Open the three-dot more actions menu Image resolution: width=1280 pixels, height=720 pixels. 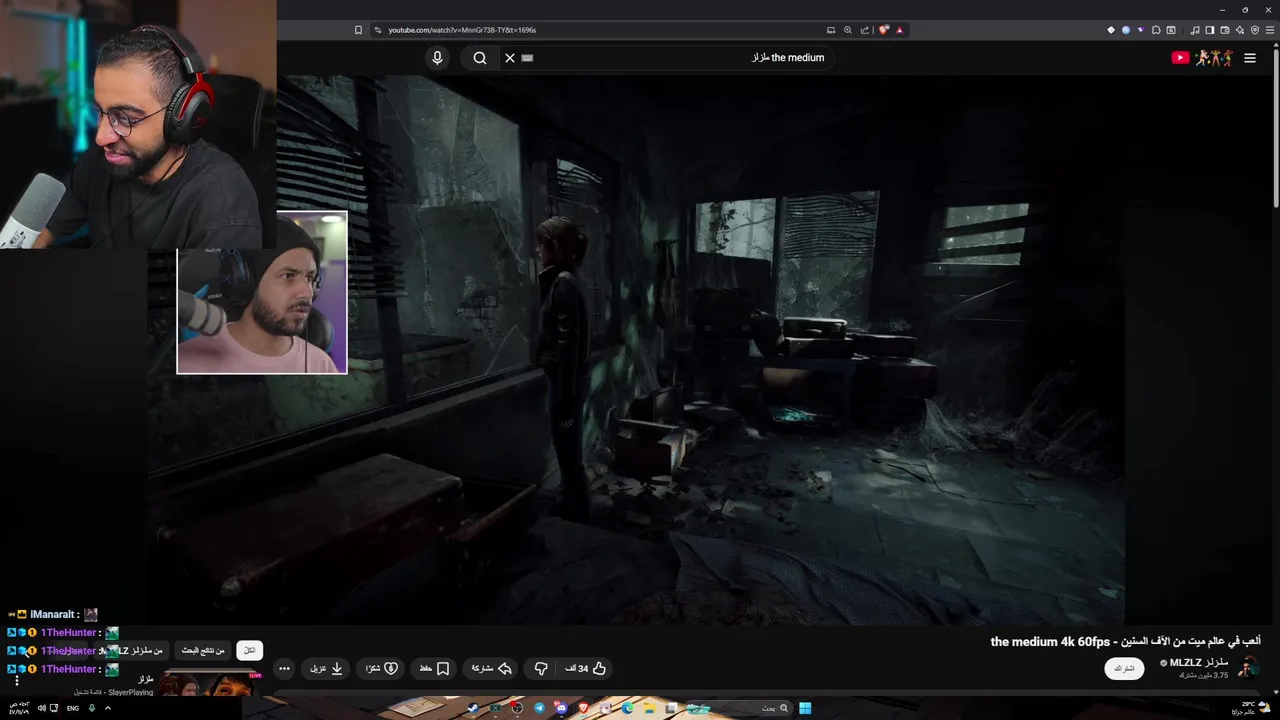pyautogui.click(x=284, y=669)
